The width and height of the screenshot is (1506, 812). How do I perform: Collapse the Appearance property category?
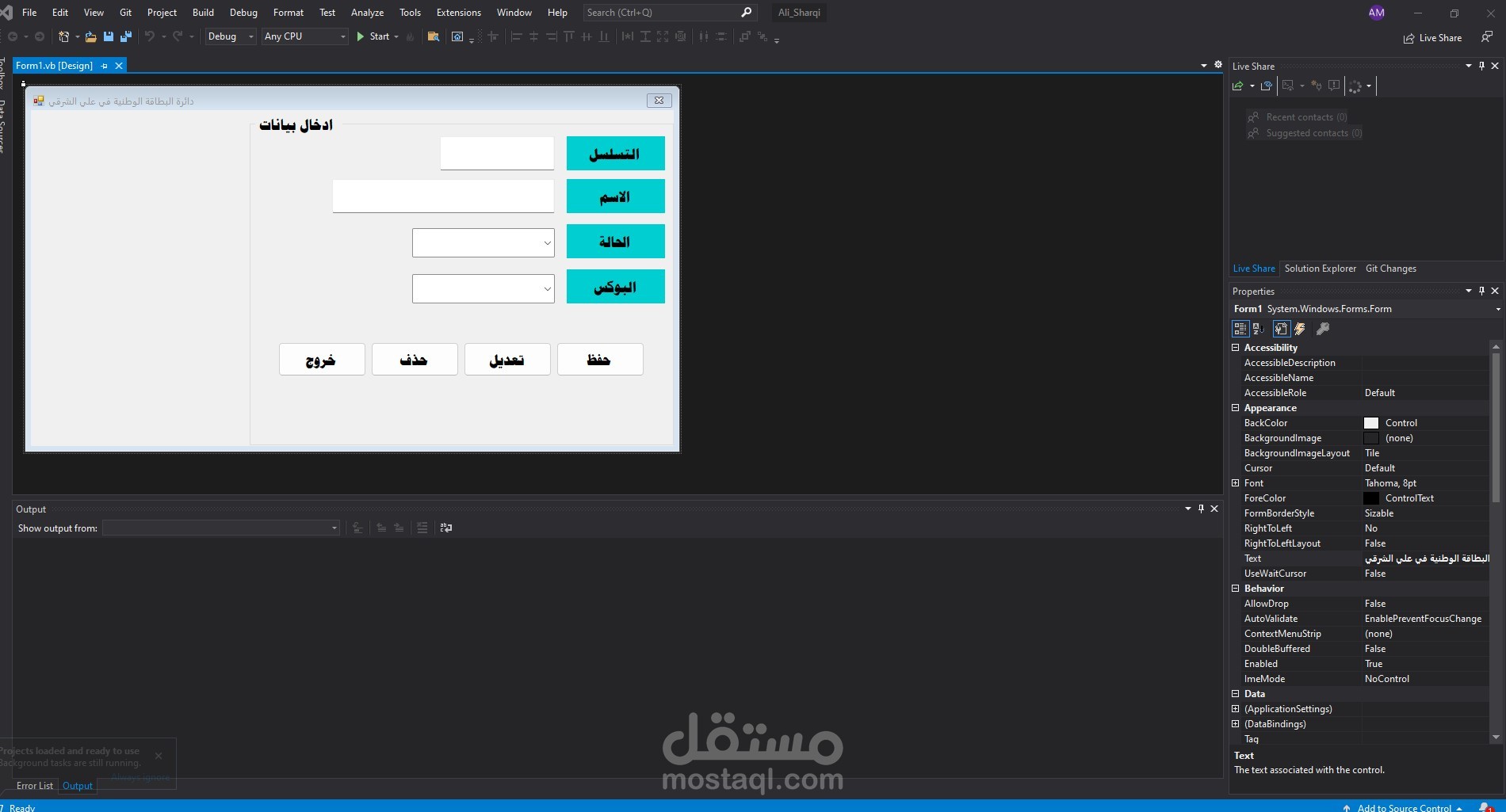[x=1236, y=407]
